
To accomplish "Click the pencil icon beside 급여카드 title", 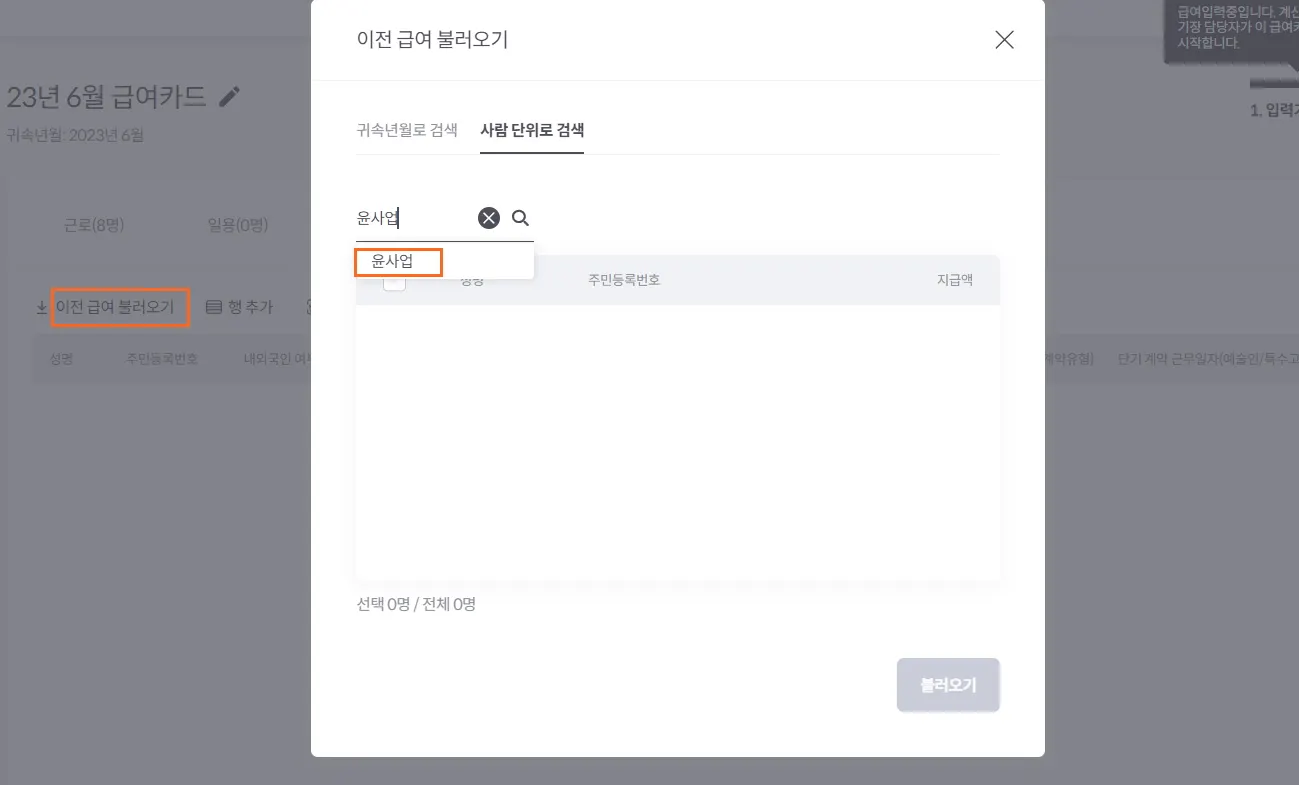I will (230, 96).
